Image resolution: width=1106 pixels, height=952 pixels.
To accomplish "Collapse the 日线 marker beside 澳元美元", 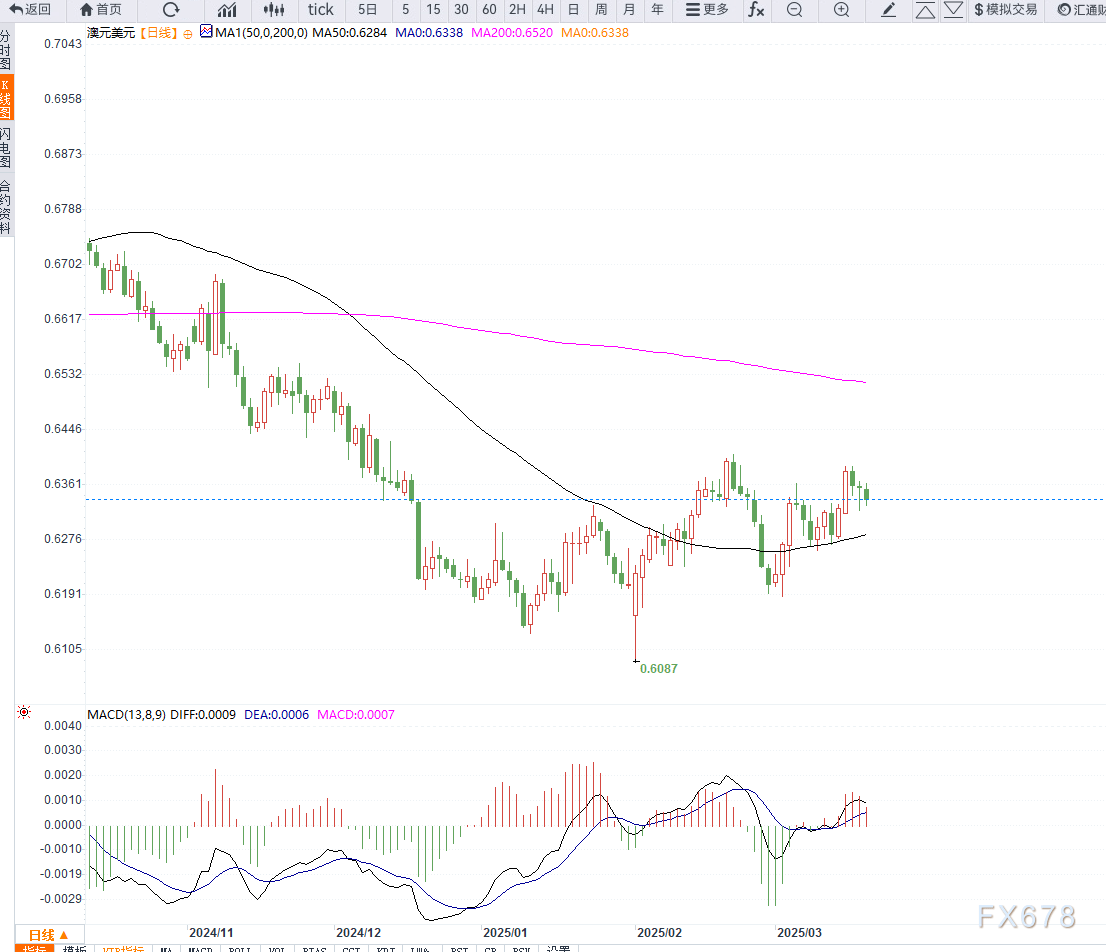I will point(188,34).
